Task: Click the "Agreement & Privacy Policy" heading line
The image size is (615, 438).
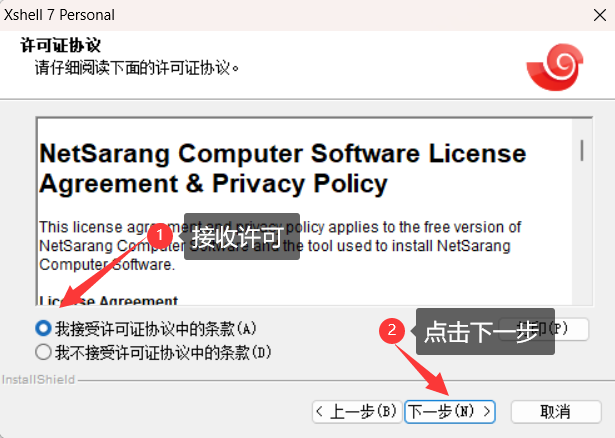Action: click(213, 184)
